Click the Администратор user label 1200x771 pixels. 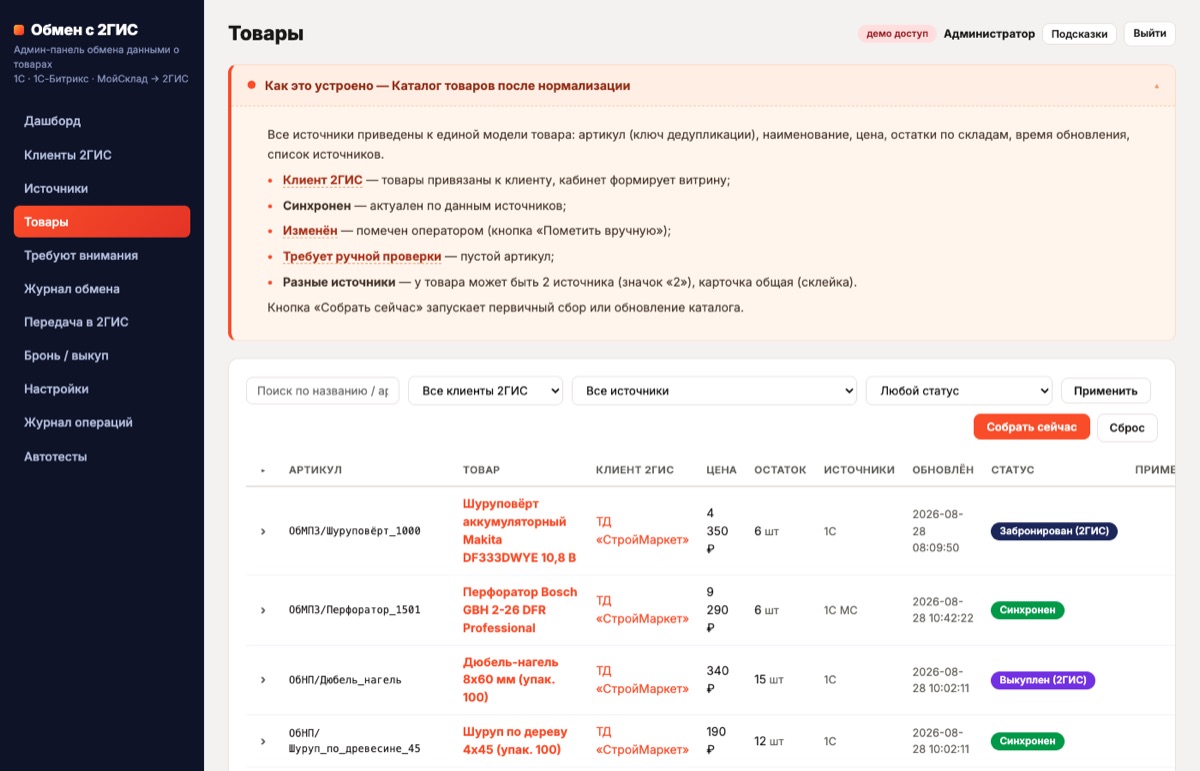click(989, 34)
